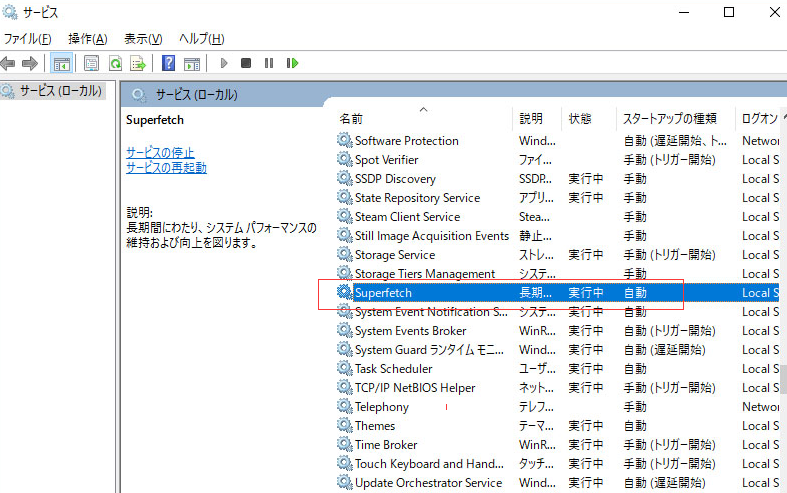Click the サービスの停止 link
The height and width of the screenshot is (493, 787).
pyautogui.click(x=160, y=152)
